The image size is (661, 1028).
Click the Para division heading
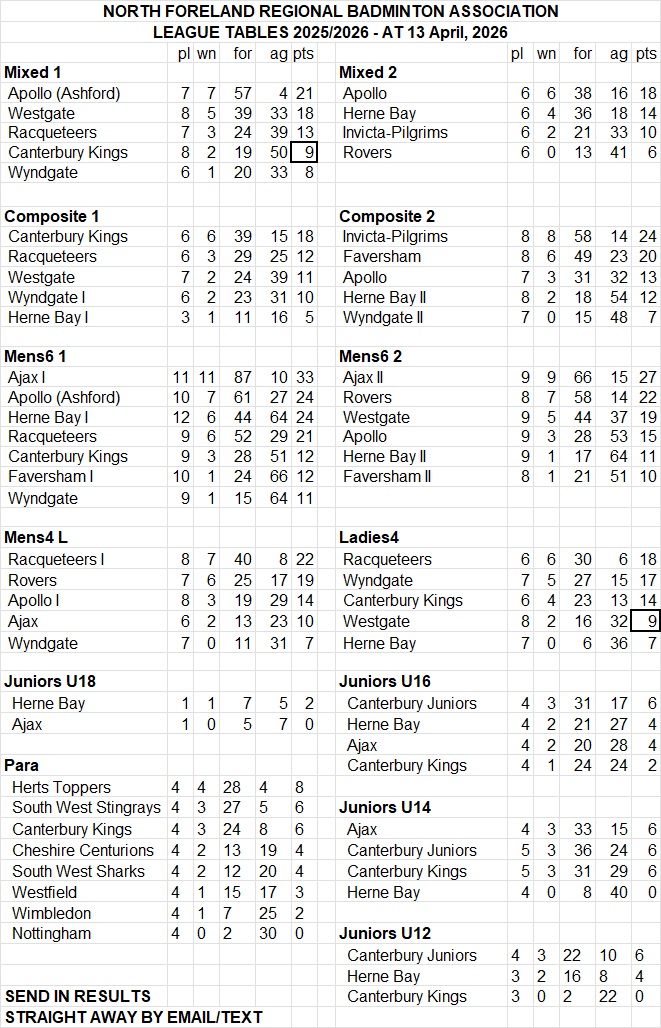[22, 765]
